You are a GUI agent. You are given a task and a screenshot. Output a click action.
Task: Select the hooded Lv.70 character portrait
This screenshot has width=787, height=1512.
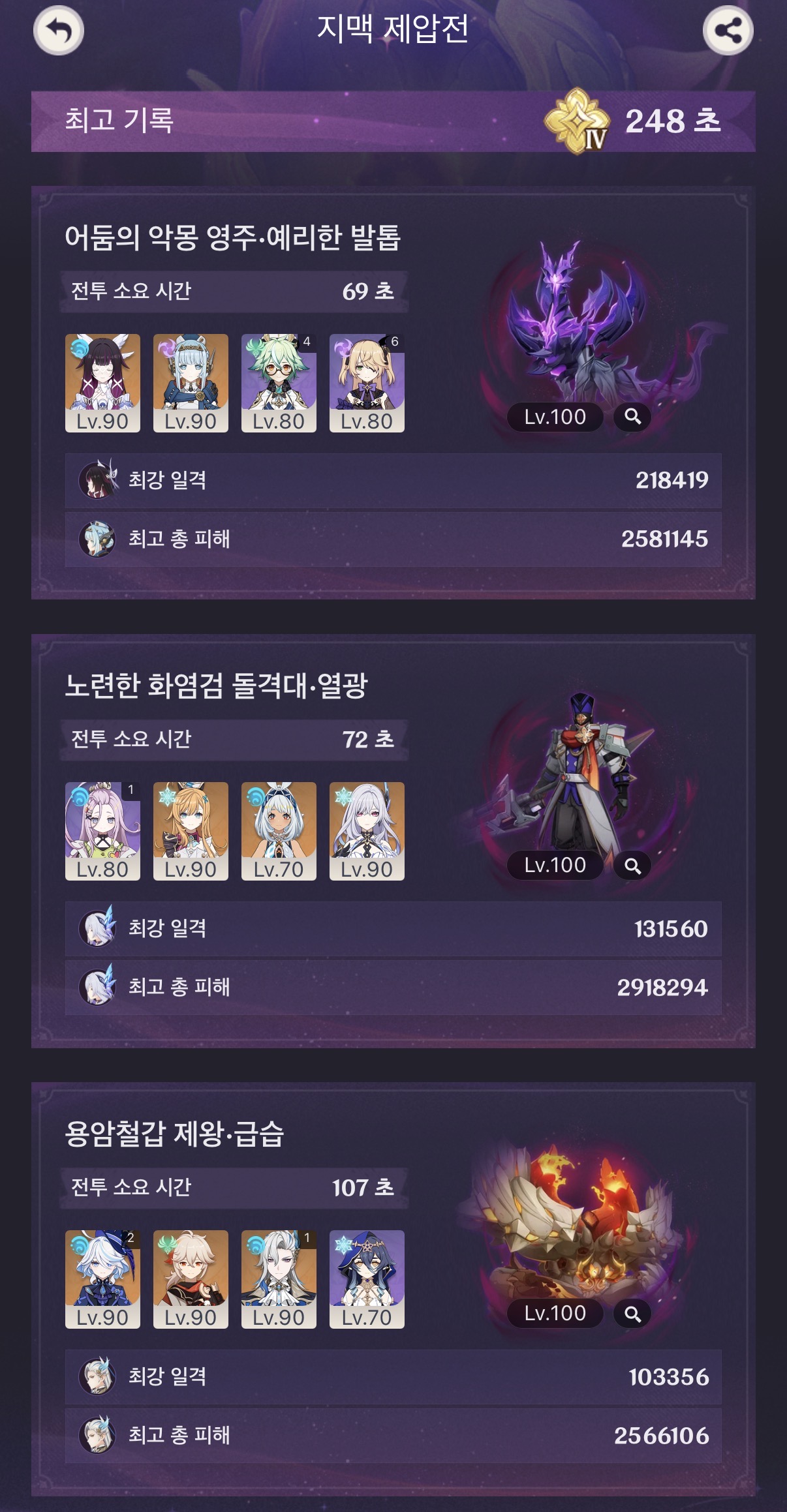click(x=367, y=1279)
